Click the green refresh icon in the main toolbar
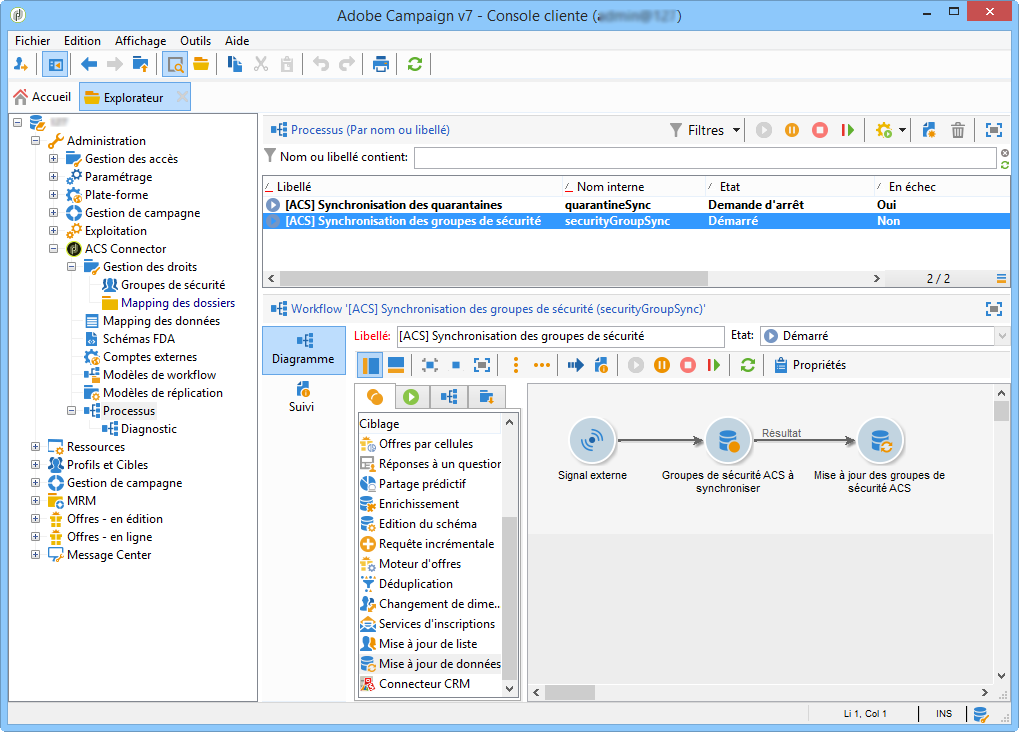Viewport: 1029px width, 744px height. click(x=415, y=64)
